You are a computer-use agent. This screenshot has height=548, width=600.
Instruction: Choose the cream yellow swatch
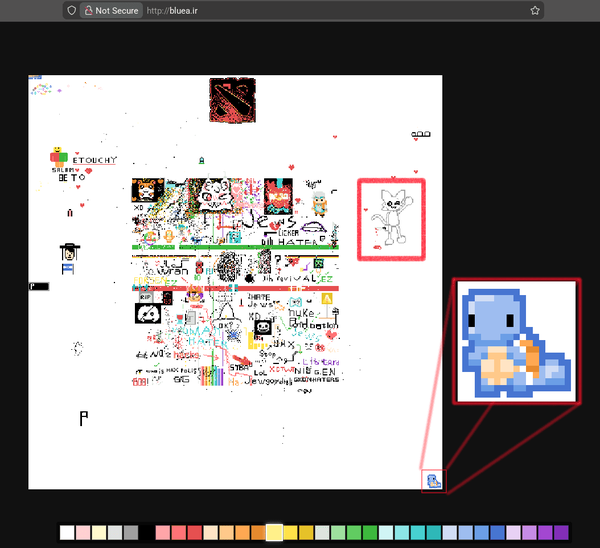pos(99,532)
